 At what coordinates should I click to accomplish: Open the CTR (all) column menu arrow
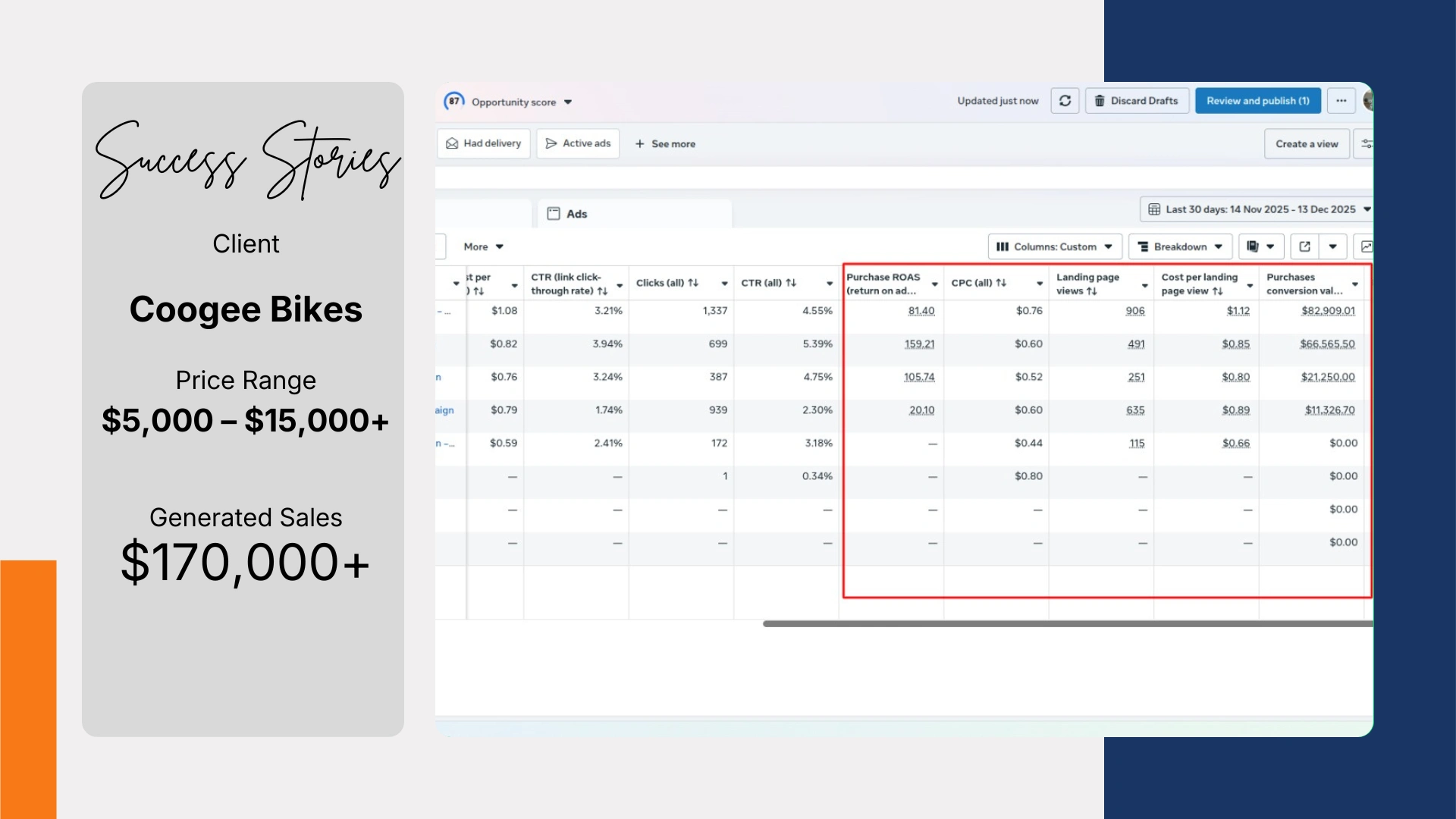pyautogui.click(x=830, y=284)
